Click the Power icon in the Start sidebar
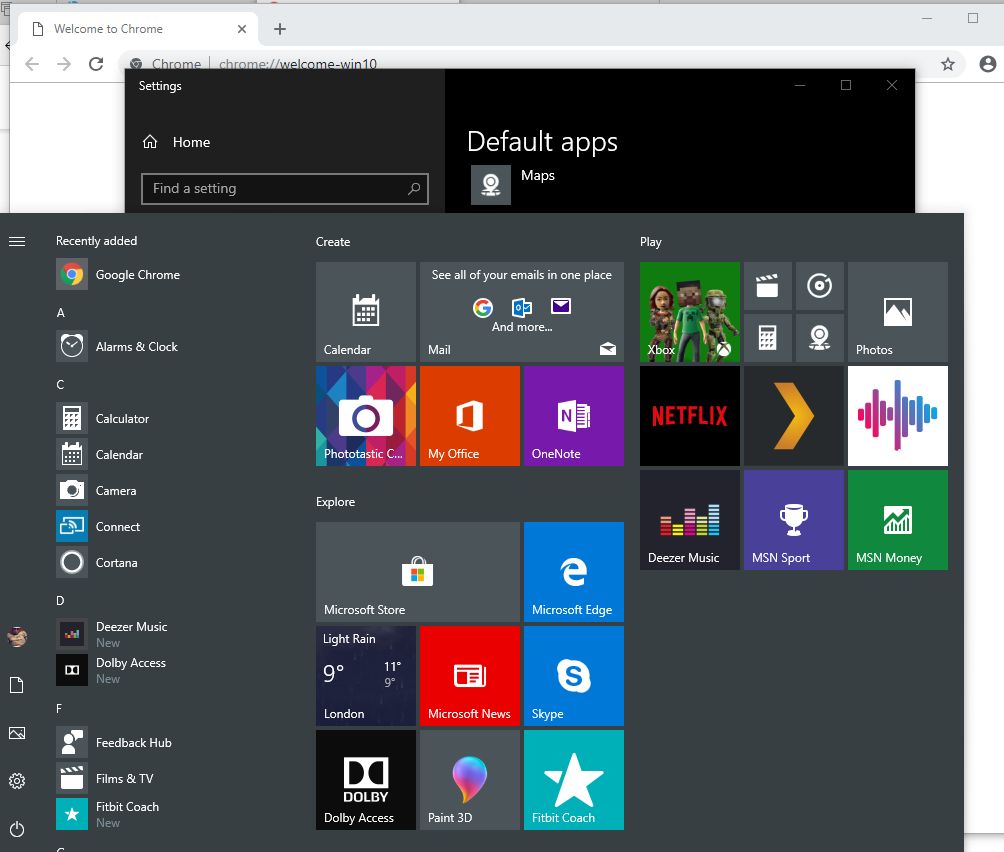Image resolution: width=1004 pixels, height=852 pixels. 17,829
